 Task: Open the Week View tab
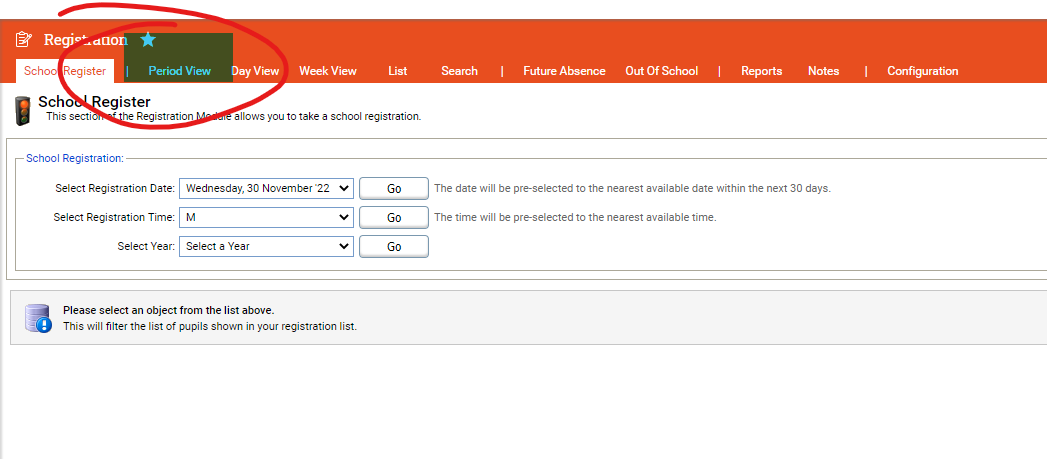(328, 71)
